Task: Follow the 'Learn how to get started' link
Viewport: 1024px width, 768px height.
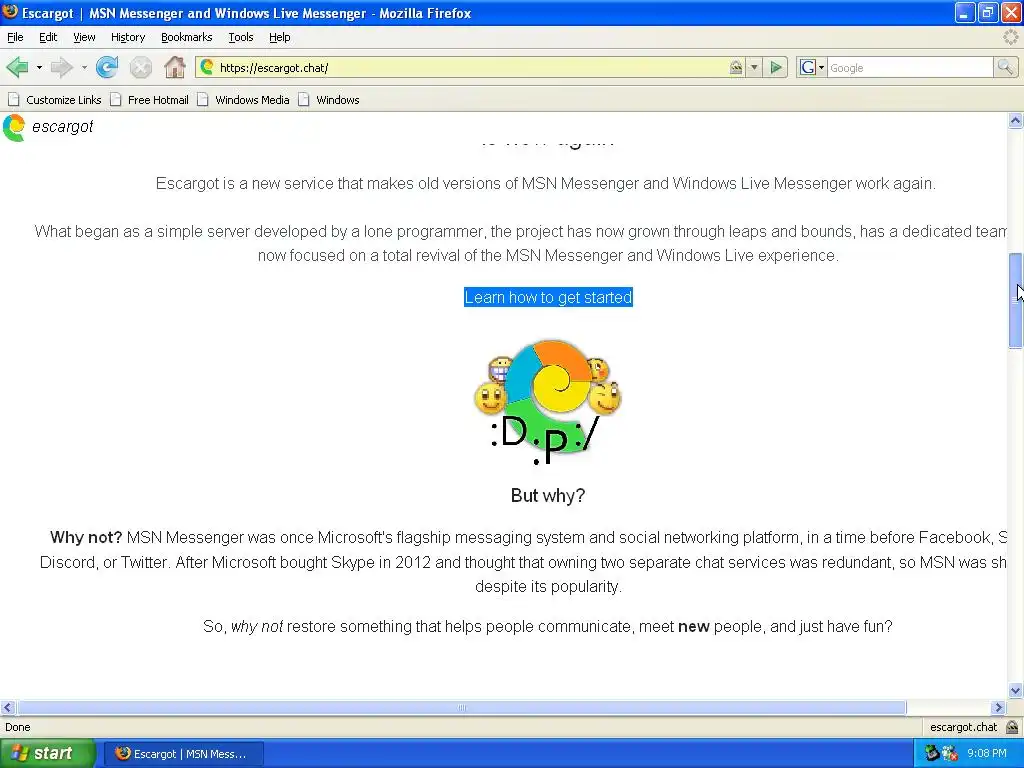Action: click(x=549, y=297)
